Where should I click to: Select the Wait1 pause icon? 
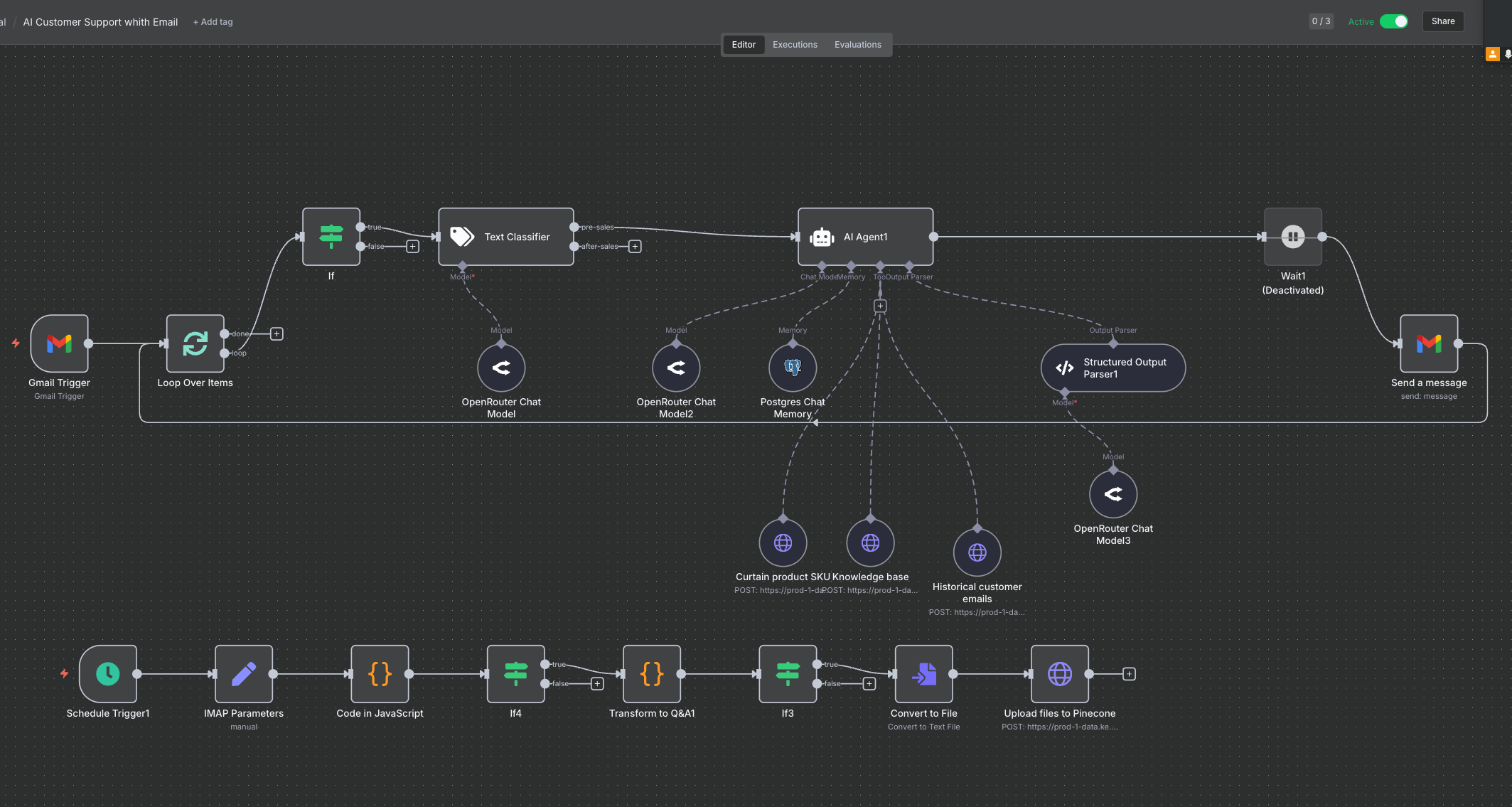(1292, 237)
